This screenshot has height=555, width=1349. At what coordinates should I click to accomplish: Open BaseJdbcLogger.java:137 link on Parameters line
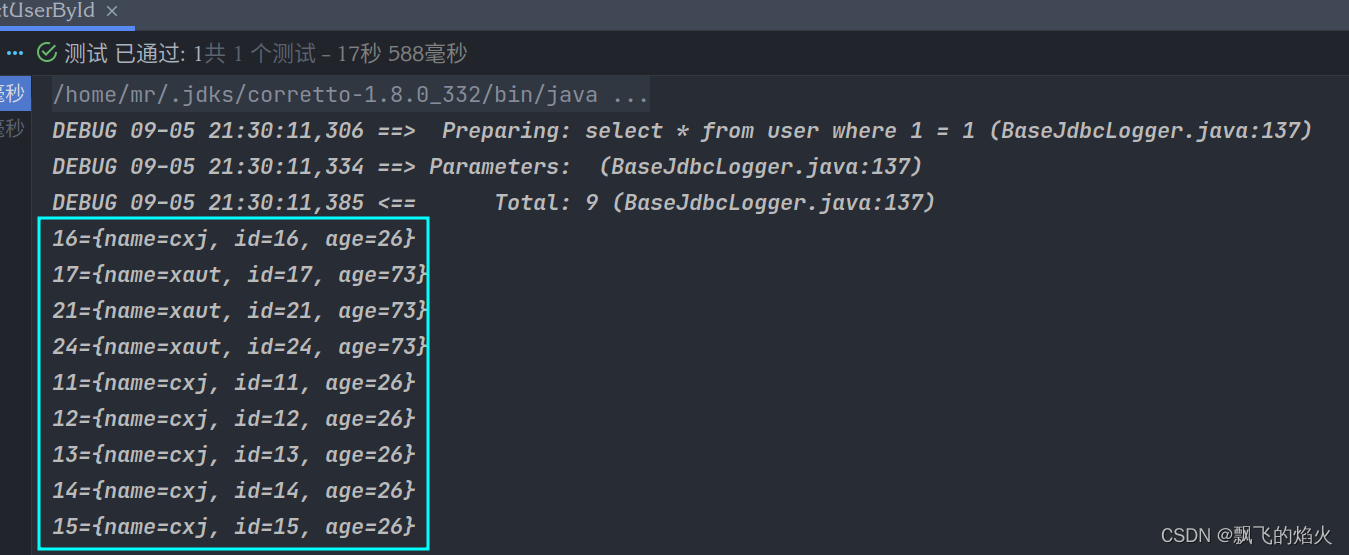pos(766,167)
